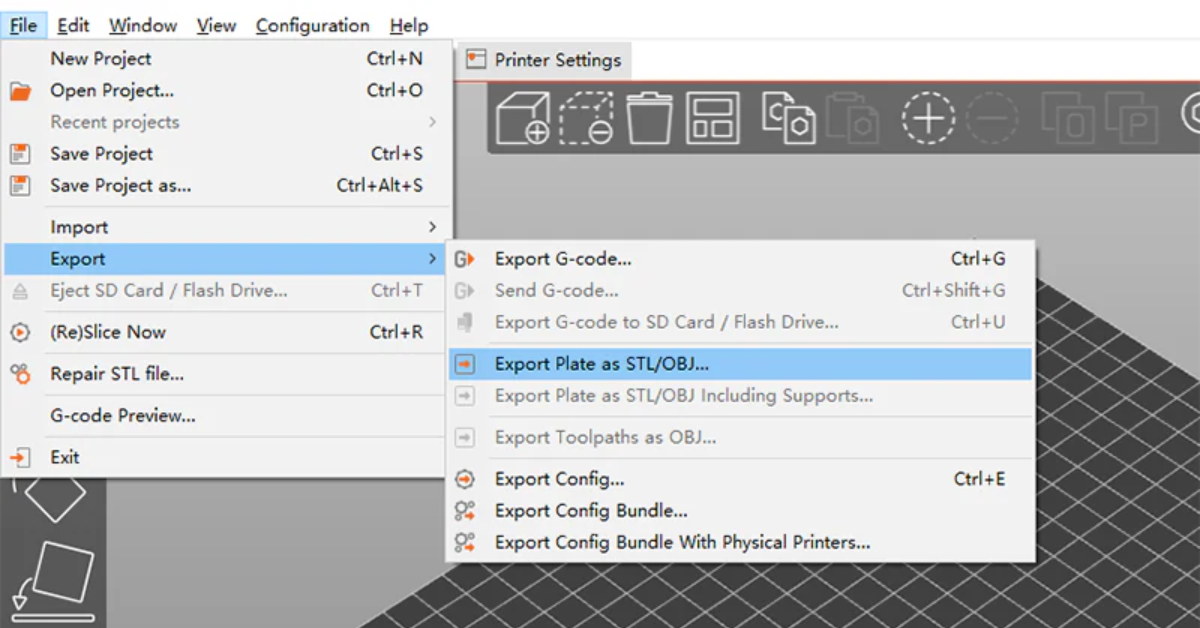Expand the Export submenu arrow
Screen dimensions: 1200x628
pos(432,259)
